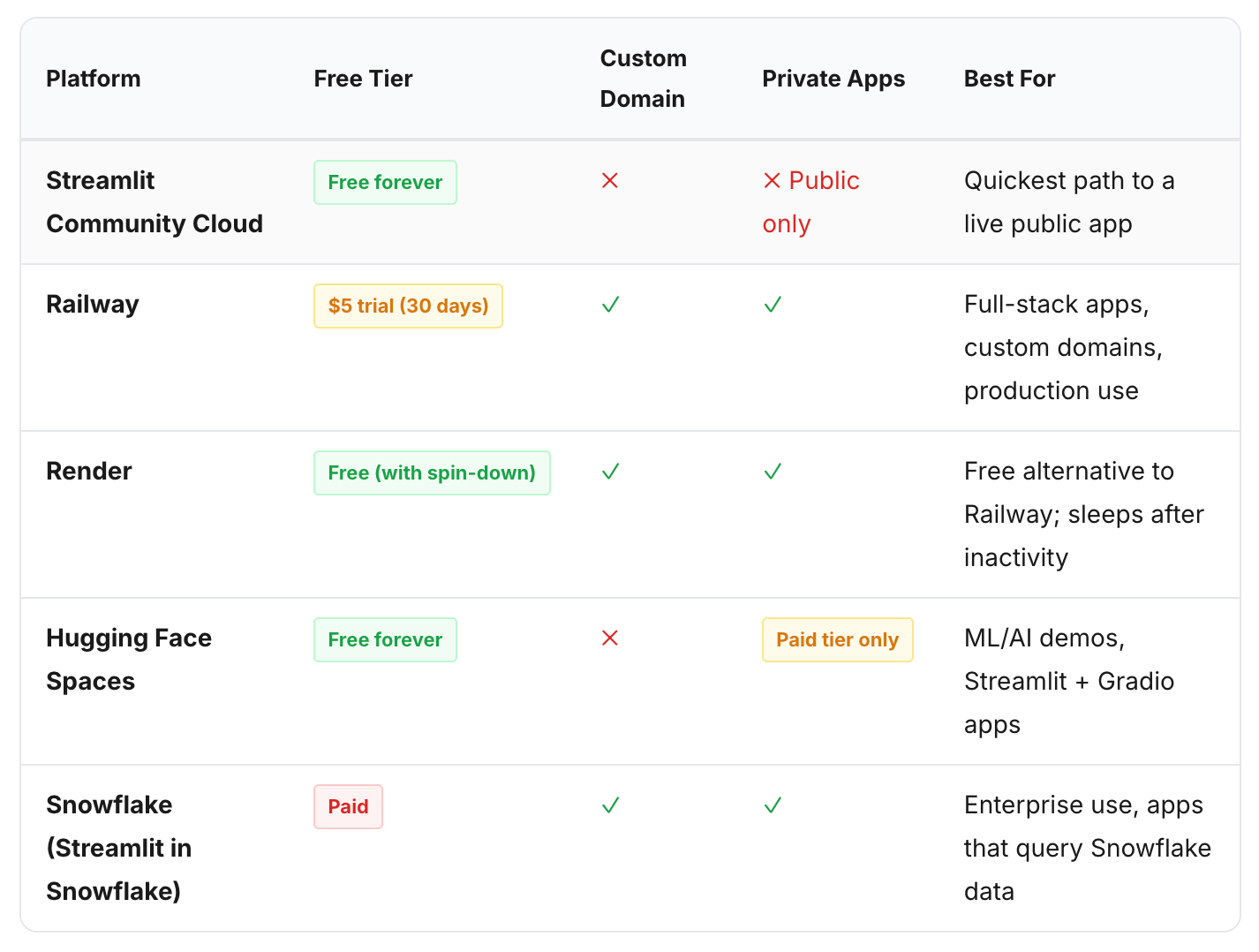Click the green checkmark for Railway Private Apps
Image resolution: width=1259 pixels, height=952 pixels.
[x=773, y=305]
